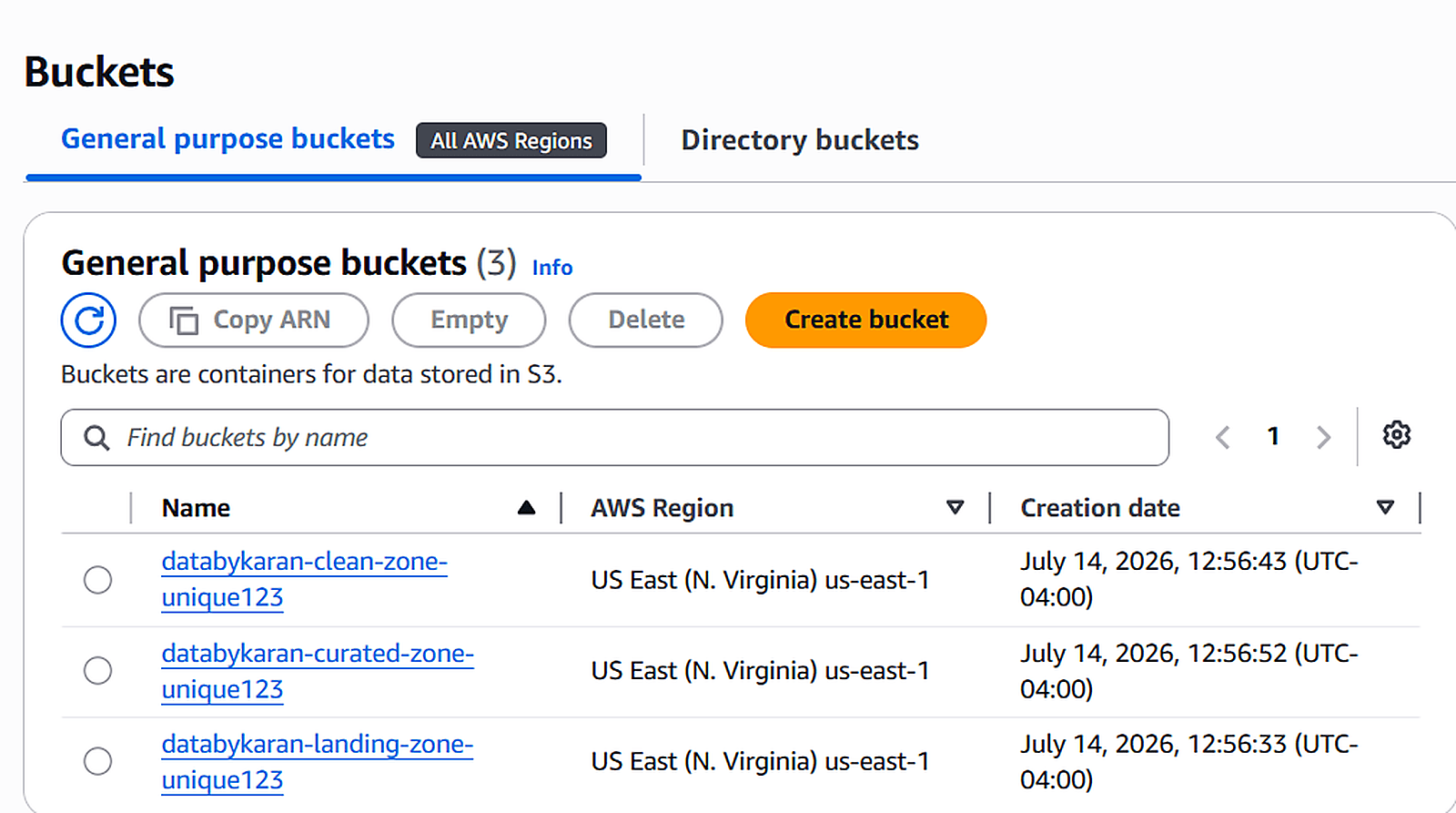Sort by AWS Region arrow

[955, 508]
